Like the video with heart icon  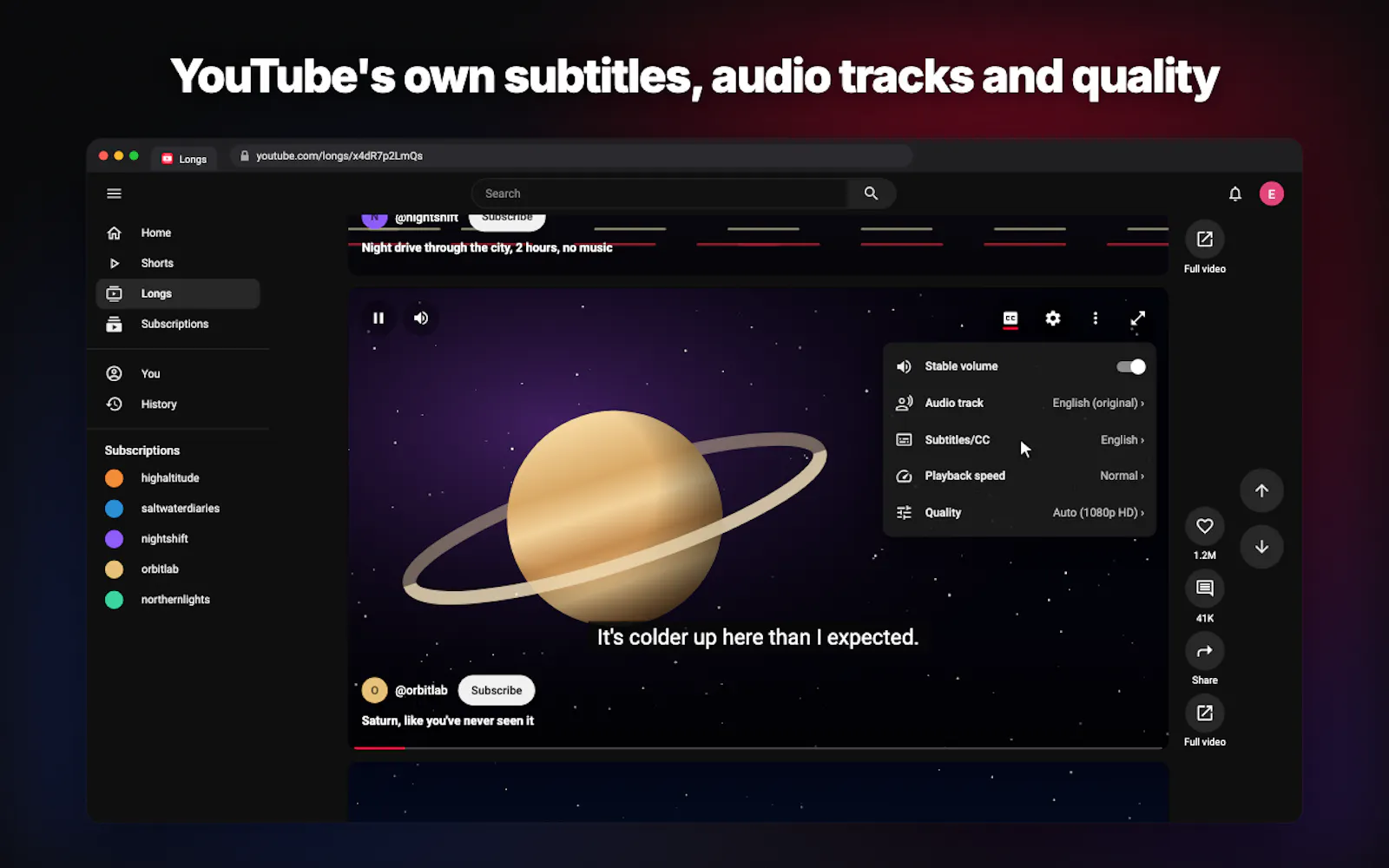1205,526
